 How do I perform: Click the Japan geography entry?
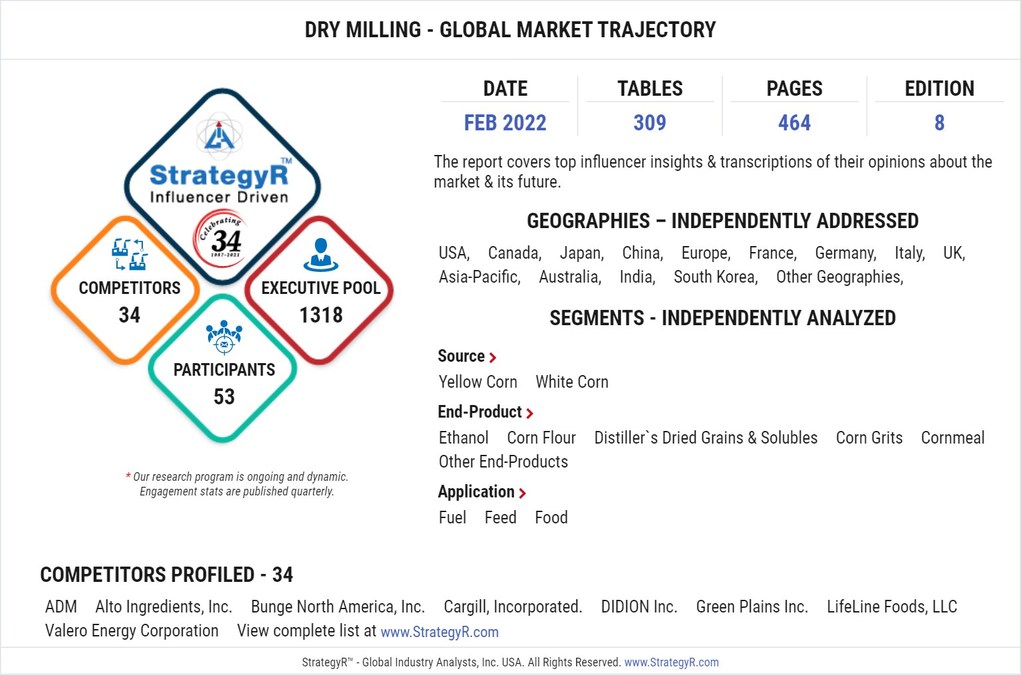point(582,253)
